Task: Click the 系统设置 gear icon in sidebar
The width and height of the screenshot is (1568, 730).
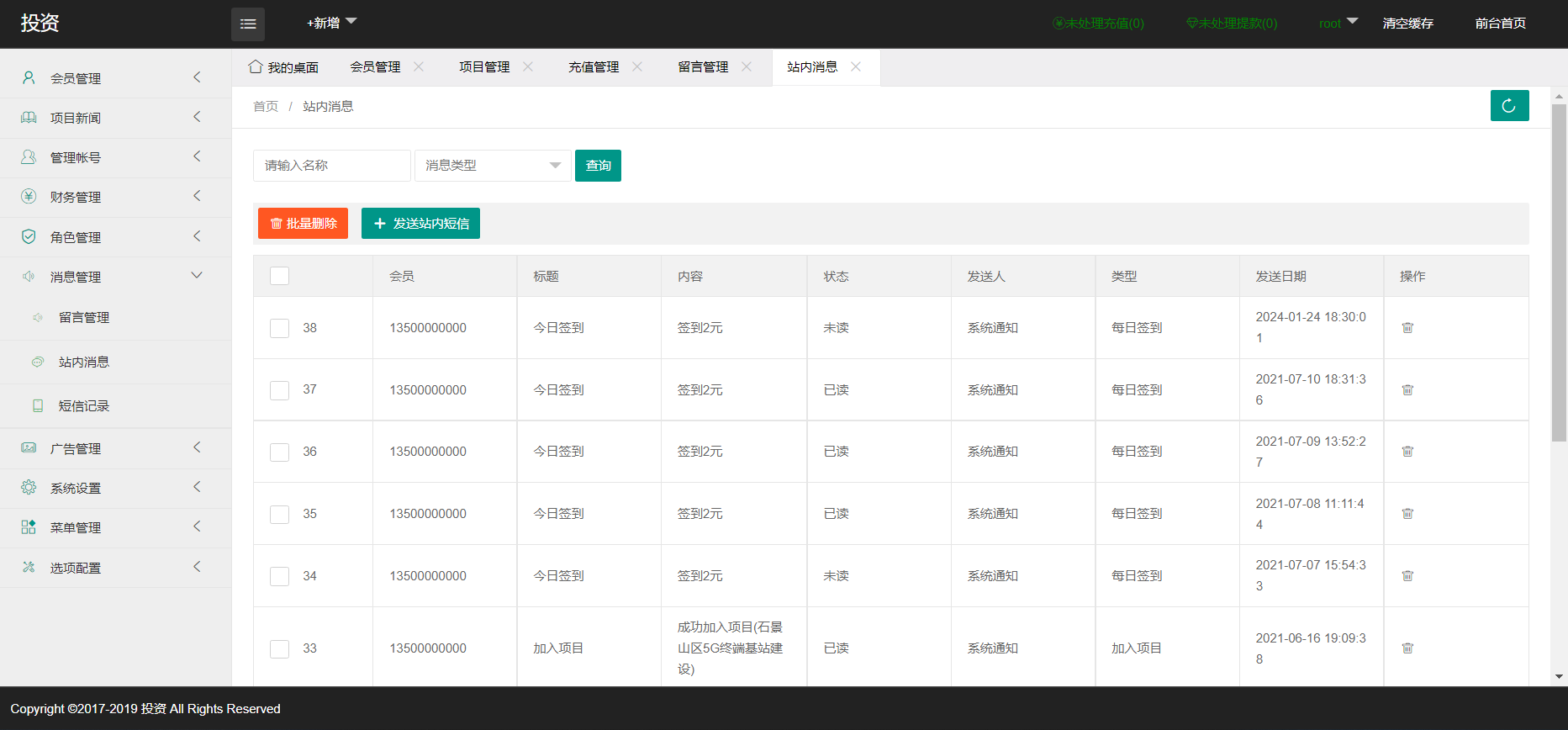Action: tap(29, 488)
